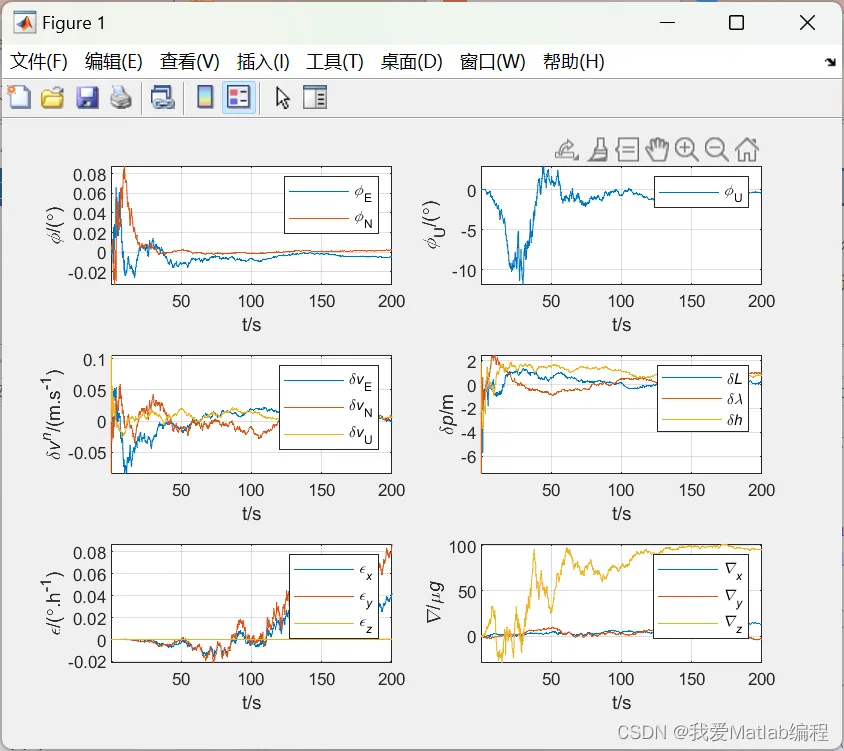Viewport: 844px width, 751px height.
Task: Insert a colorbar from the toolbar
Action: [205, 97]
